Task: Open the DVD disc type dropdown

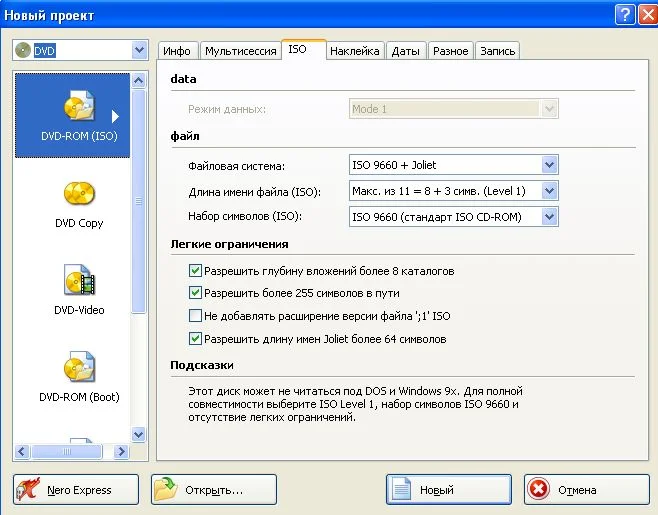Action: click(139, 51)
